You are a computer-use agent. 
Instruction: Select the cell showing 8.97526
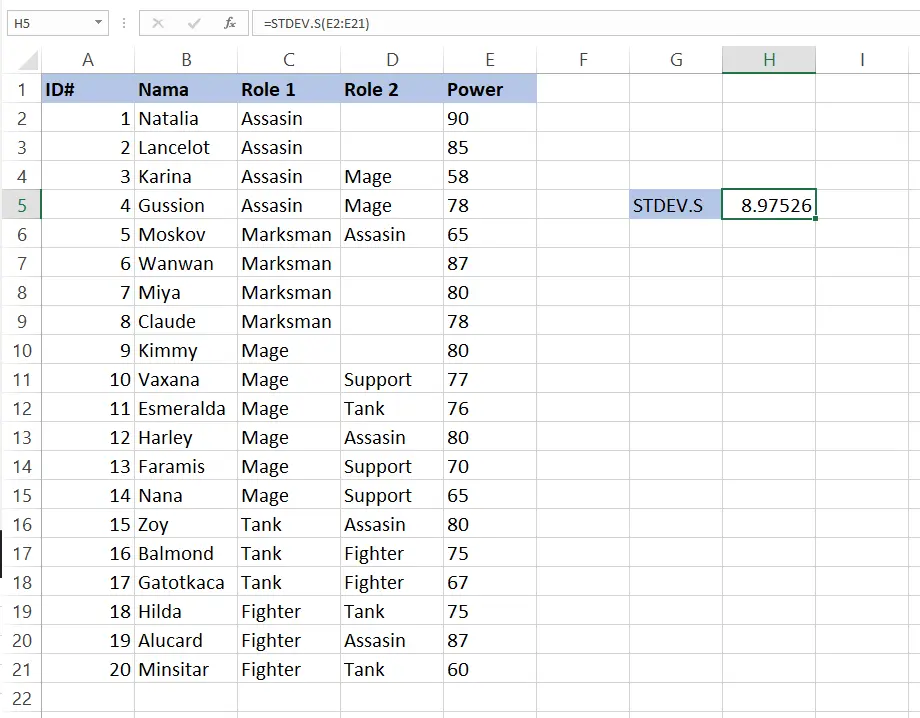pyautogui.click(x=769, y=205)
